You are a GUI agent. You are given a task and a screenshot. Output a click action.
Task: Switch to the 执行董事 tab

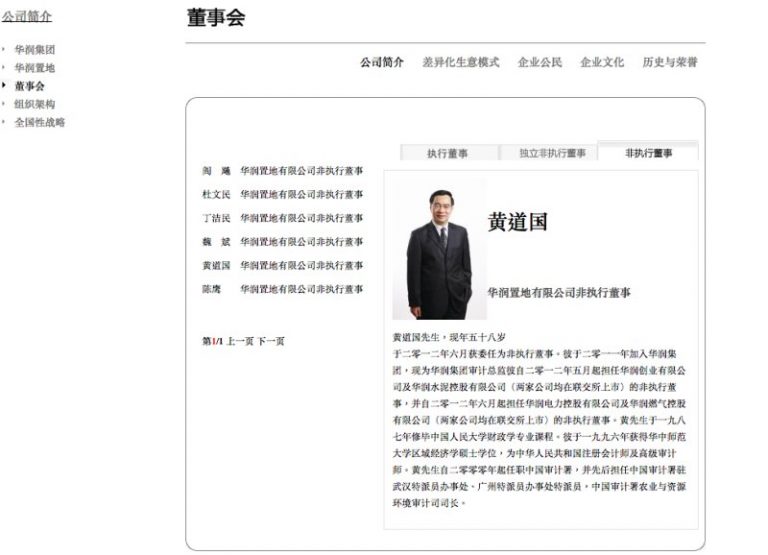(449, 153)
